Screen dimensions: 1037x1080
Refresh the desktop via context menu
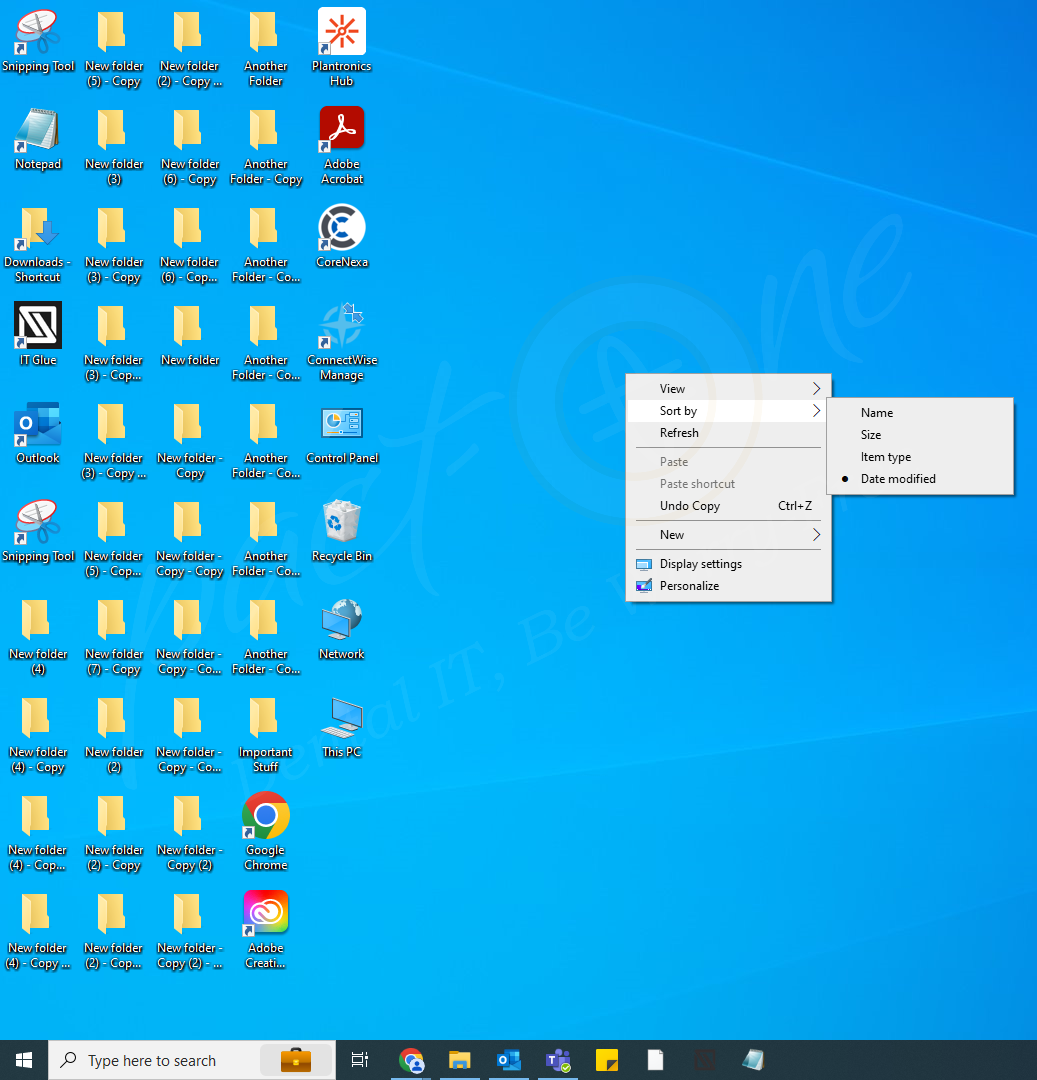(x=679, y=432)
